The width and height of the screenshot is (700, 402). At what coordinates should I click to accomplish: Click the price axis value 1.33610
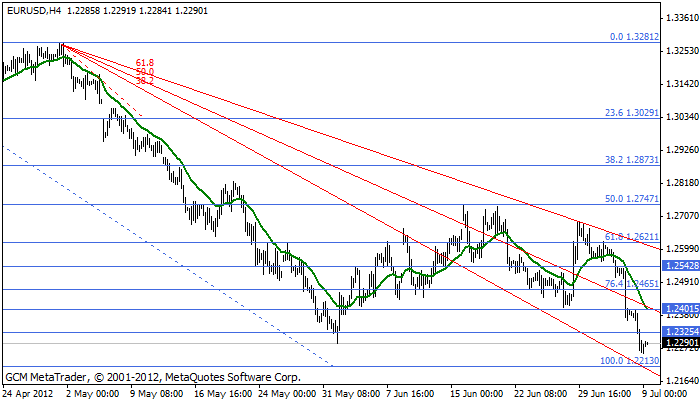click(682, 18)
